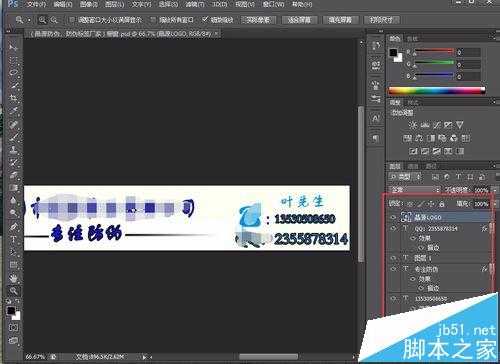Toggle effects visibility under QQ layer

pyautogui.click(x=414, y=238)
